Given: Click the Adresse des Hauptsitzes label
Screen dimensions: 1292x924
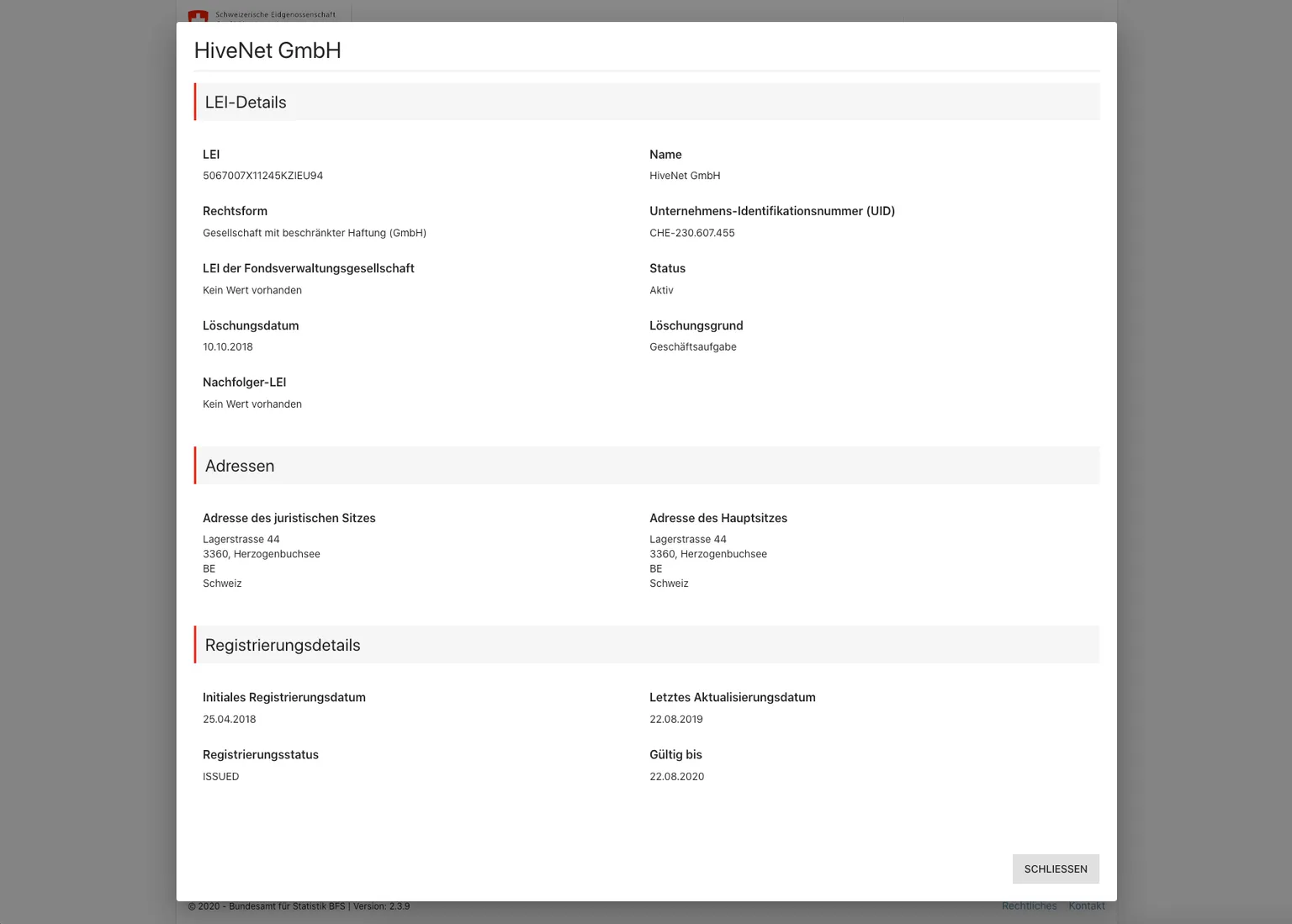Looking at the screenshot, I should pos(717,518).
